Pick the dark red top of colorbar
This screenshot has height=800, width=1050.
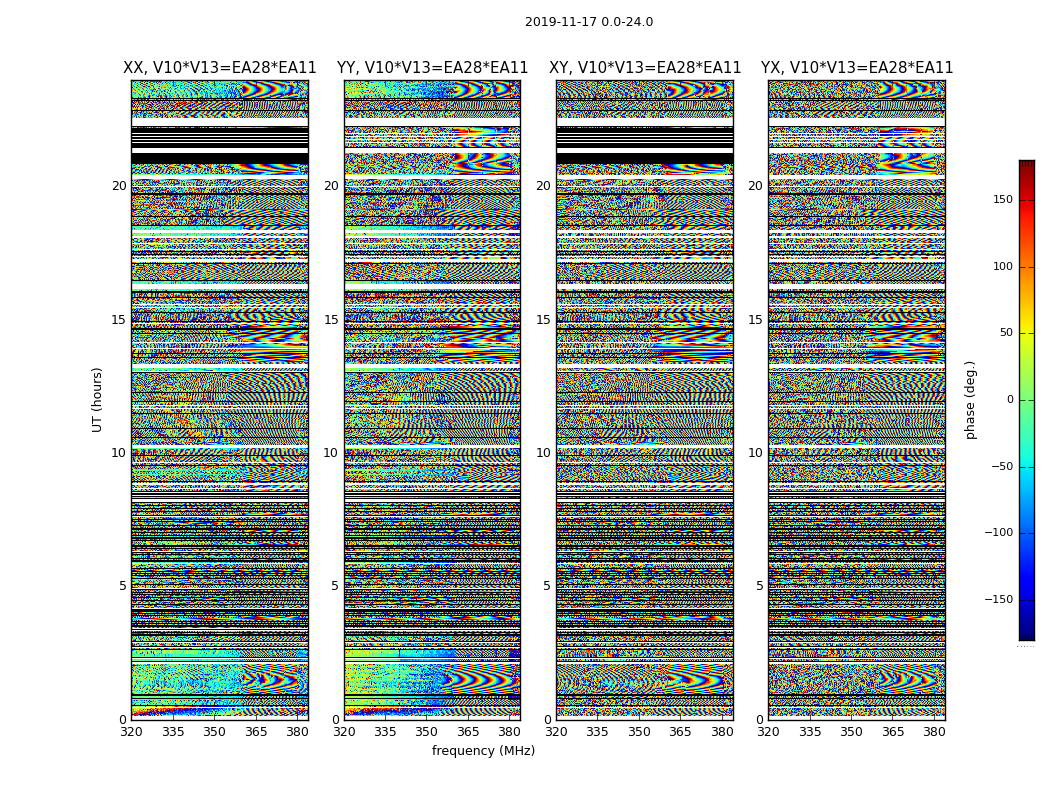coord(1026,166)
